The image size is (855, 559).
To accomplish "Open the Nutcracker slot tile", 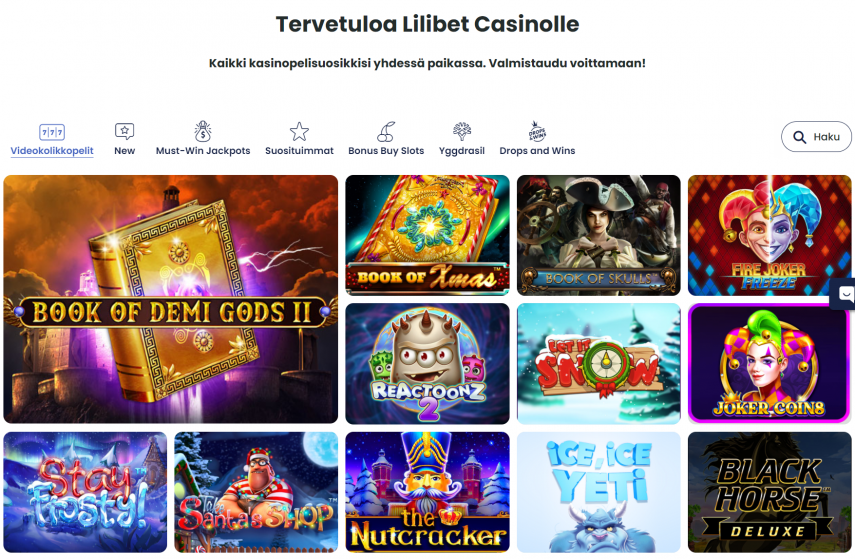I will click(428, 492).
